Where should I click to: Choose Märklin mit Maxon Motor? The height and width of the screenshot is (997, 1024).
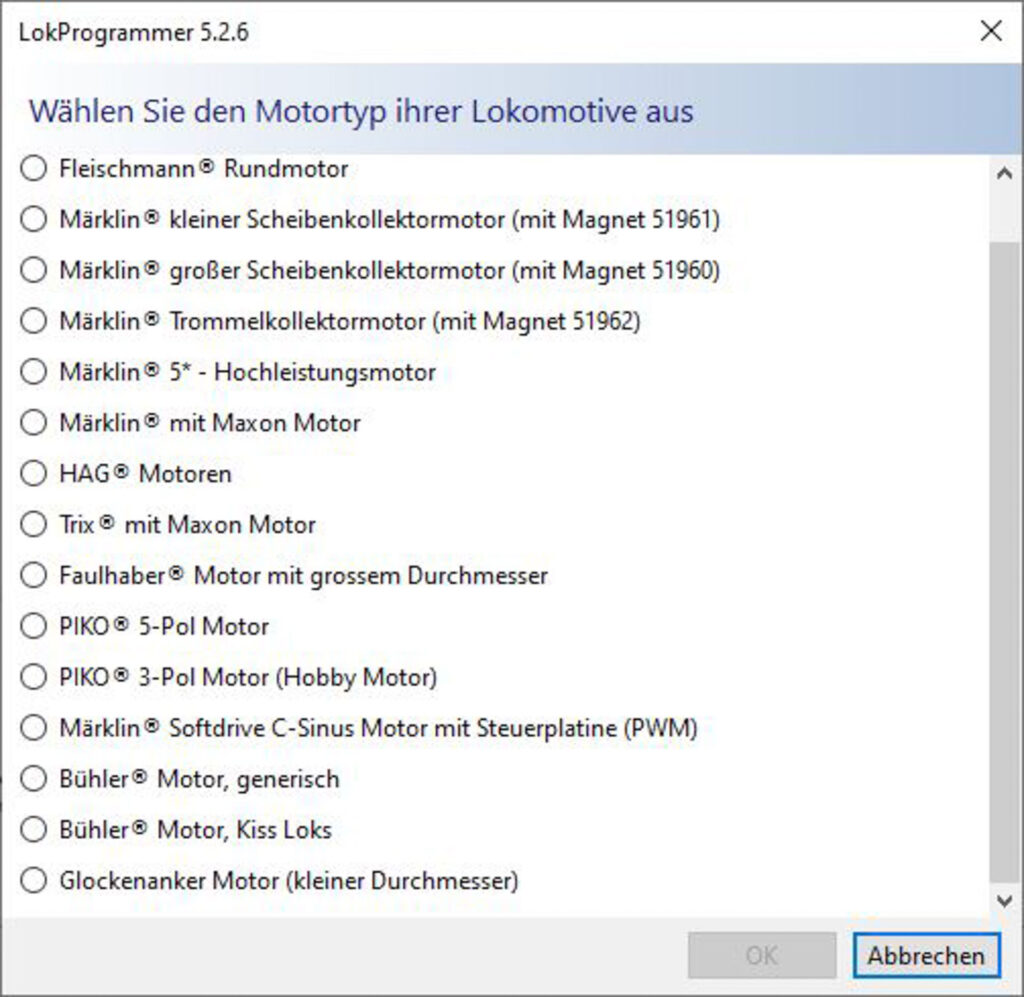tap(33, 423)
